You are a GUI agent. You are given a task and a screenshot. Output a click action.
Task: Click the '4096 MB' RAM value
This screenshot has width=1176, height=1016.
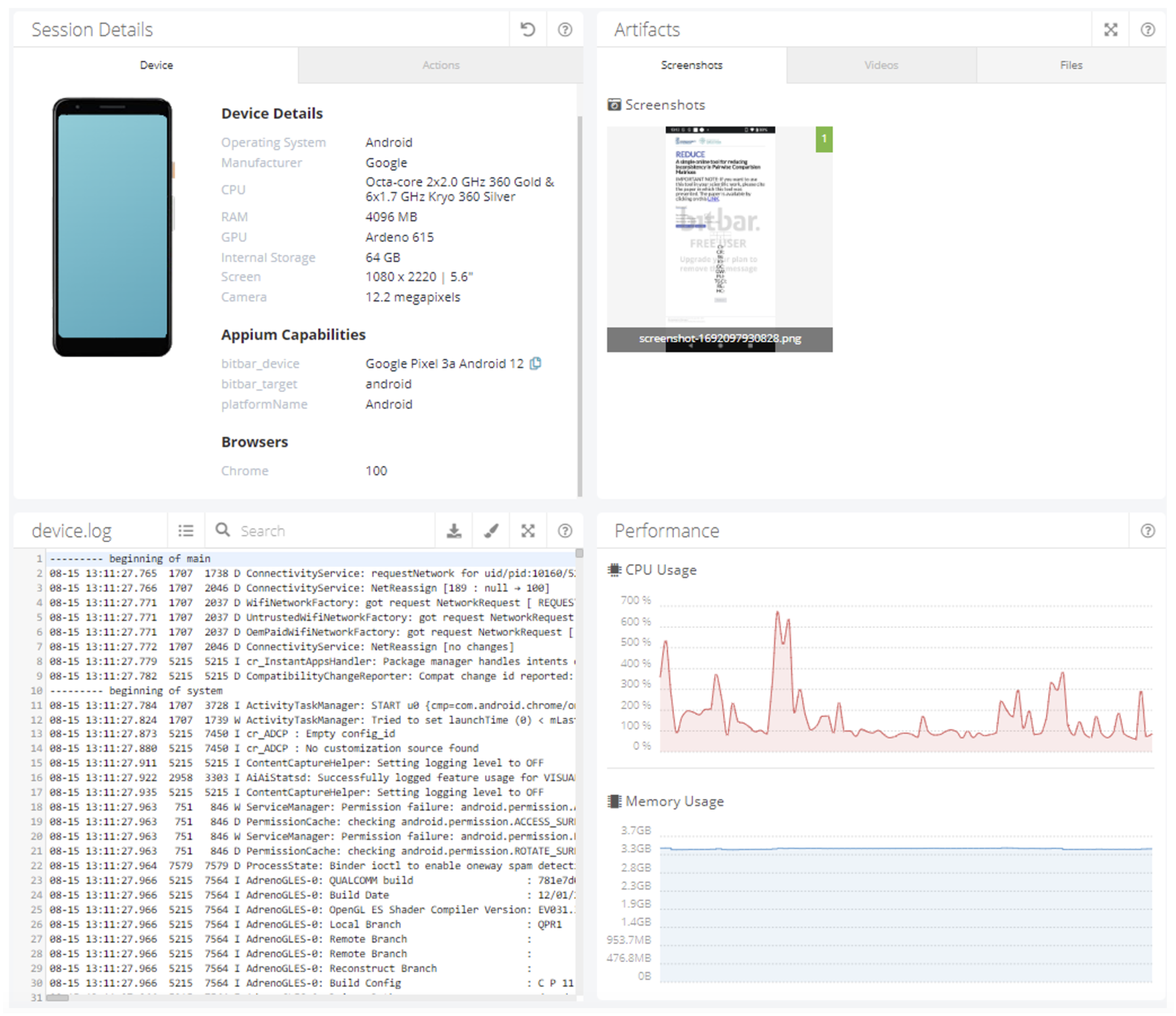[391, 217]
